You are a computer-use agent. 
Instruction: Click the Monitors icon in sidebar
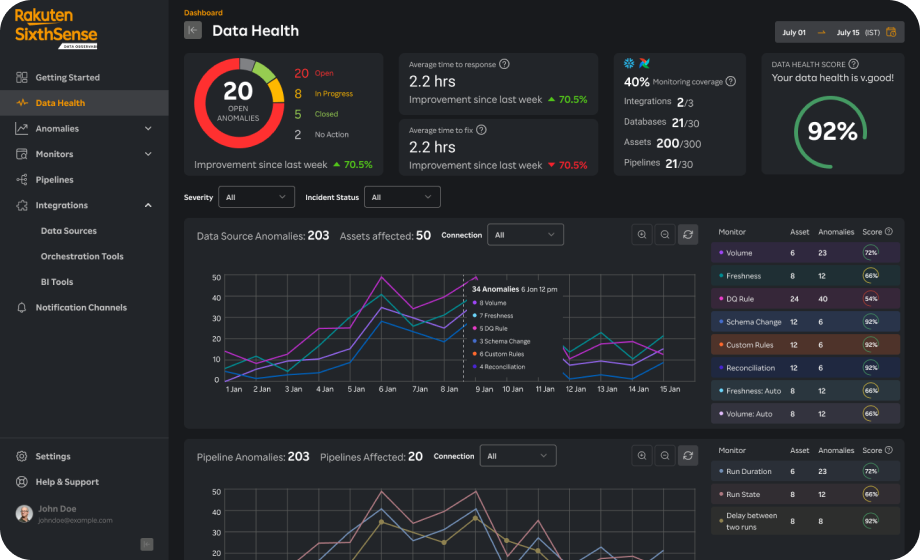click(x=22, y=154)
